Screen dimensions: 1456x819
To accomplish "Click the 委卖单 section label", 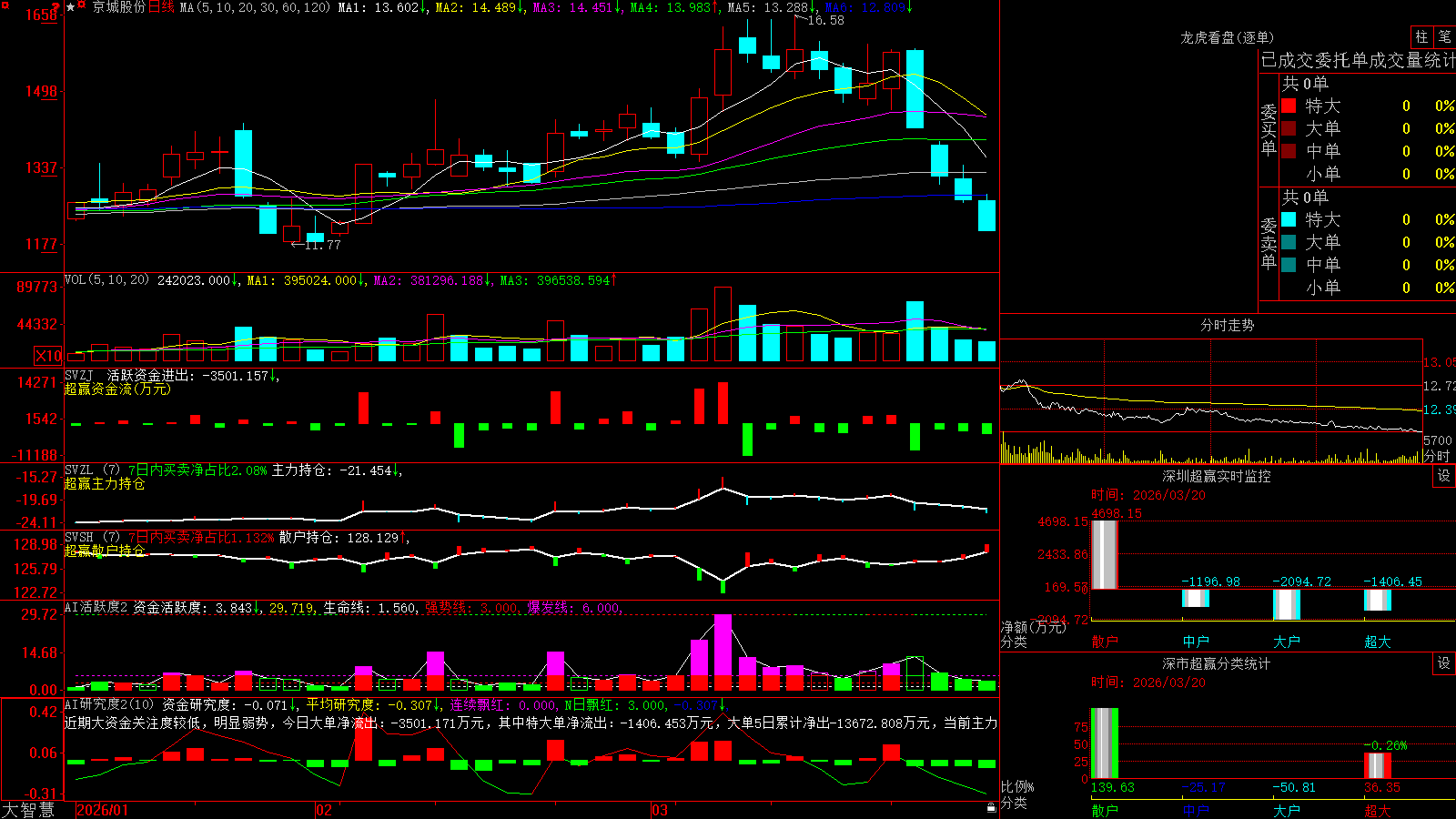I will point(1269,242).
